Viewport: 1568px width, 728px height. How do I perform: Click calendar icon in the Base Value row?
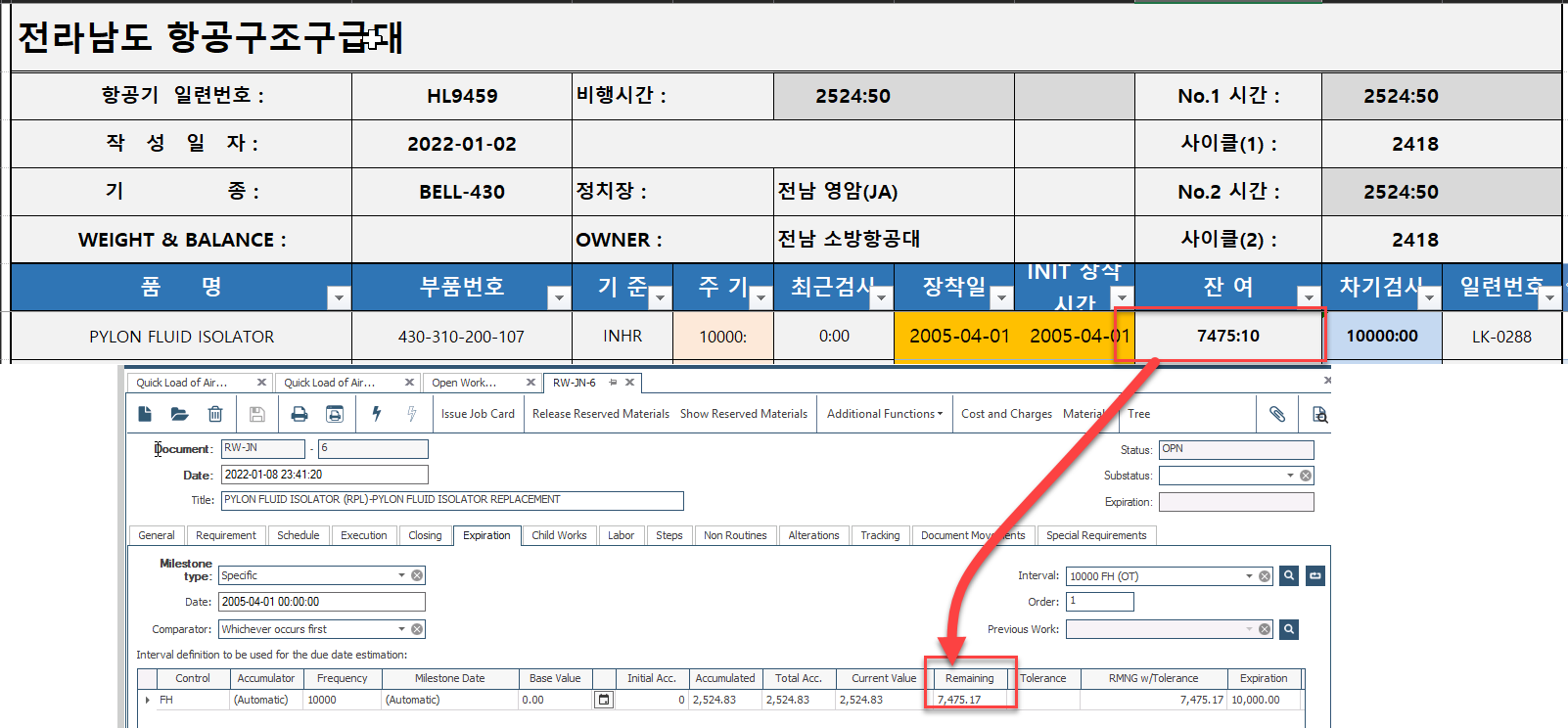tap(604, 700)
